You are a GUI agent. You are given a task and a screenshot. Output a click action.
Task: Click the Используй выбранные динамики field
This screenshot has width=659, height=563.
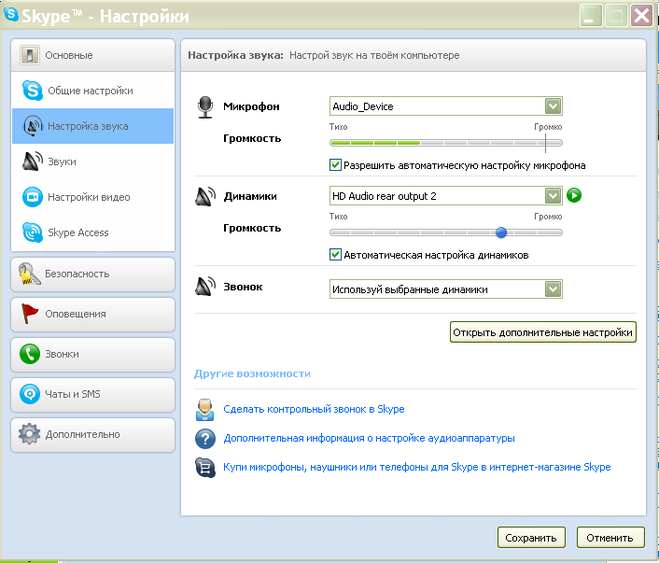(x=445, y=289)
